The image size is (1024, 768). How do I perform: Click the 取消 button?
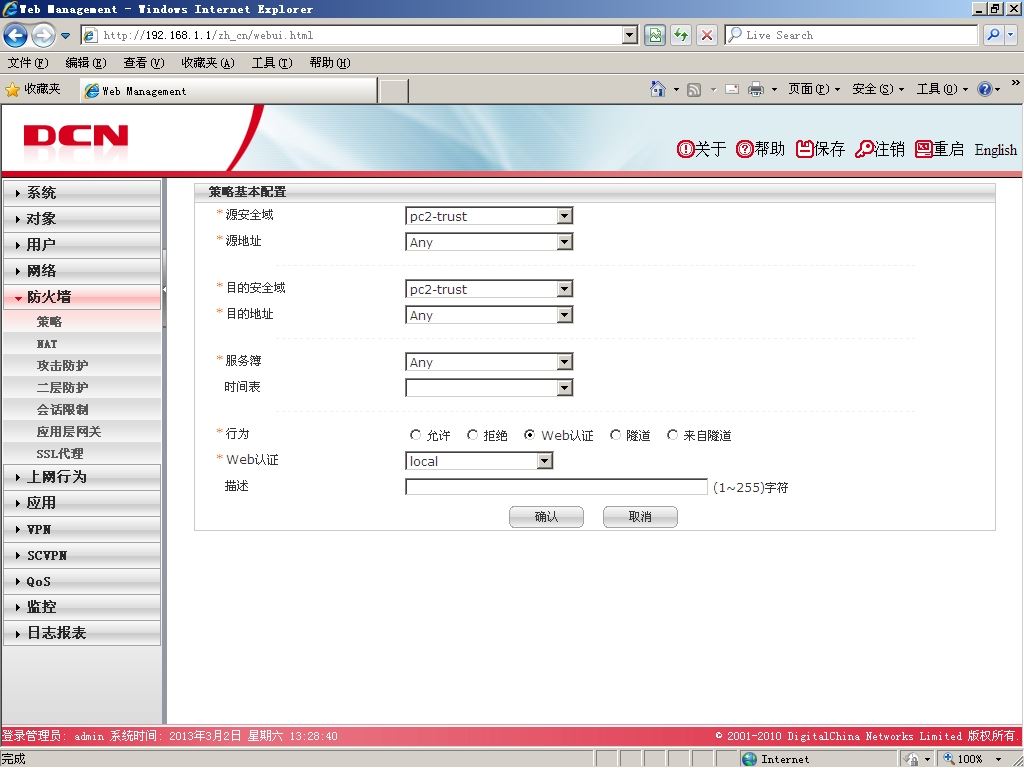(640, 517)
